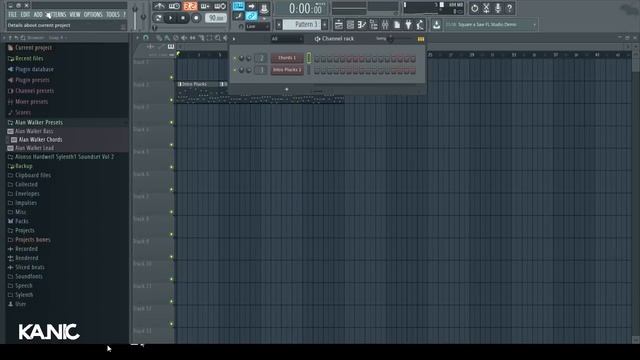Toggle loop recording icon

220,6
